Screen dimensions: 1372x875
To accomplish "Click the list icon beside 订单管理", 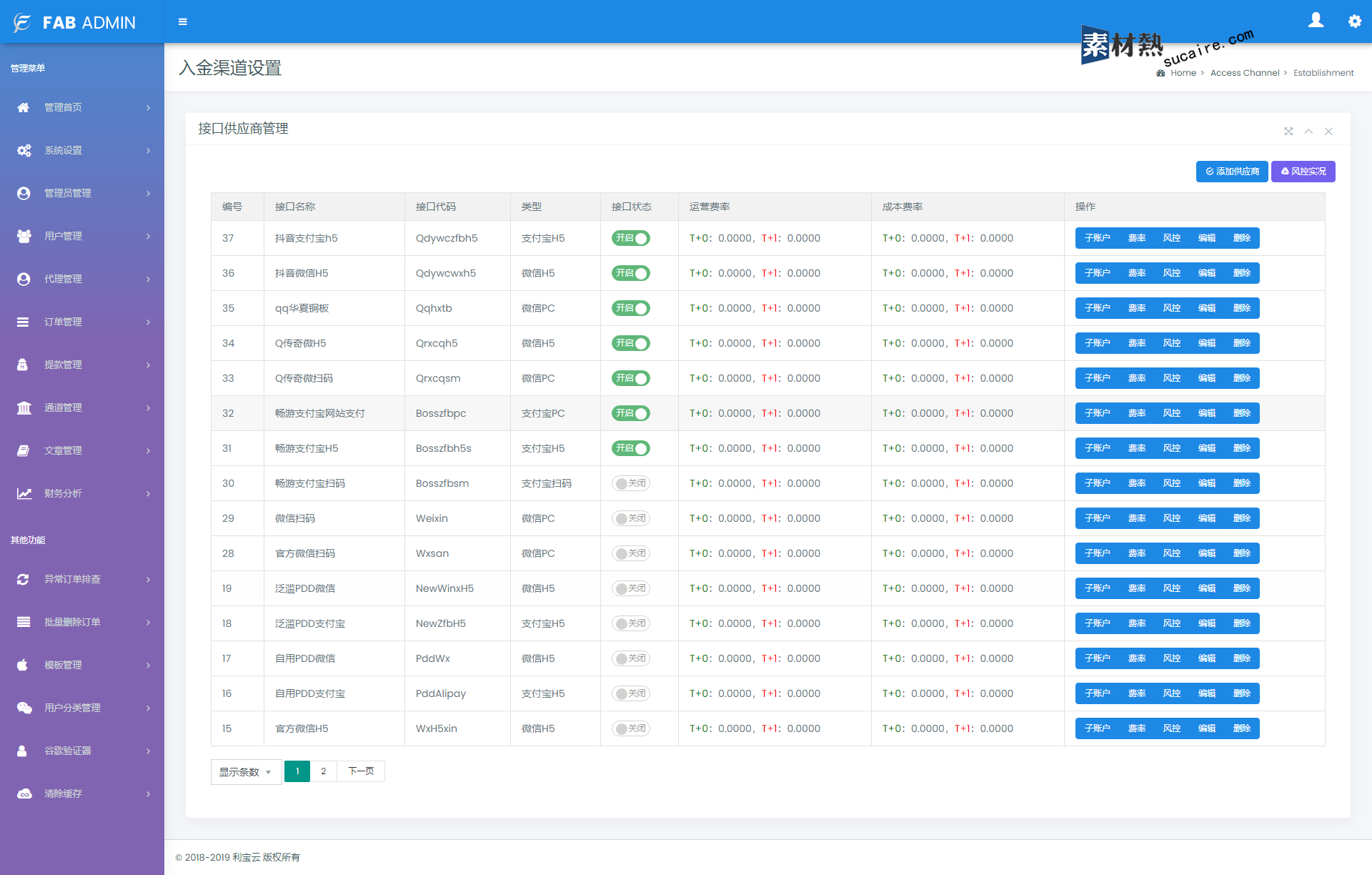I will coord(24,322).
